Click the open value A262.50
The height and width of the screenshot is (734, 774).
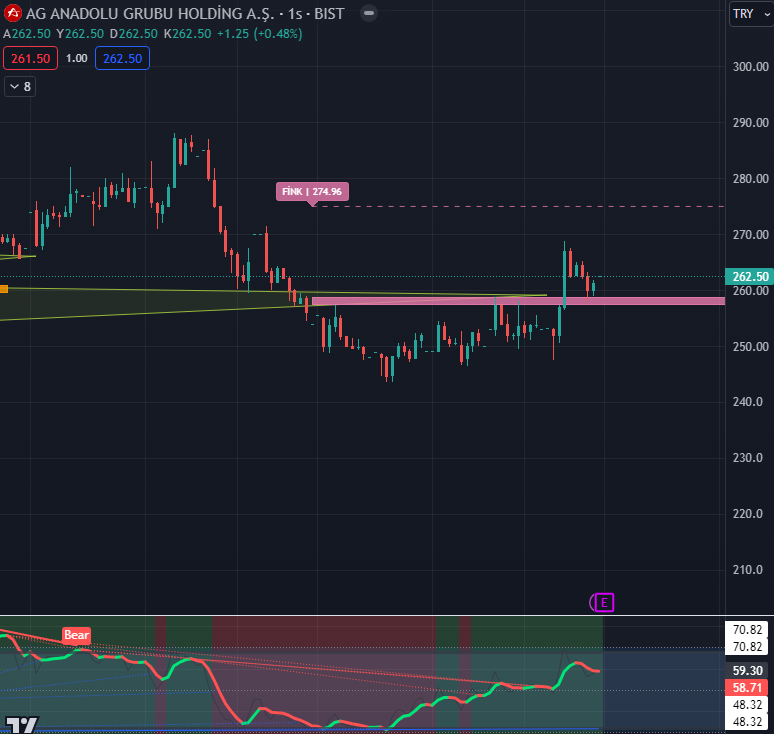point(27,34)
